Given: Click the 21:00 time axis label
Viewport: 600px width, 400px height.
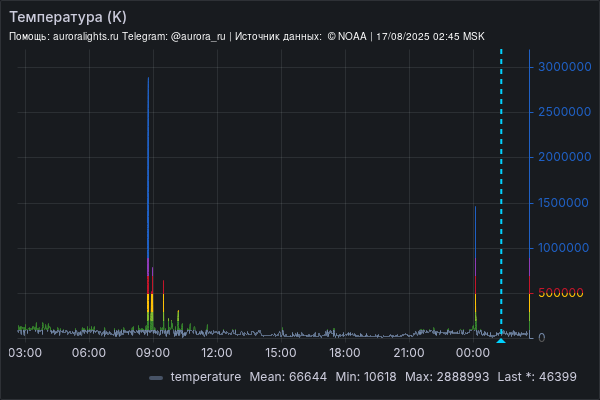Looking at the screenshot, I should (x=409, y=353).
